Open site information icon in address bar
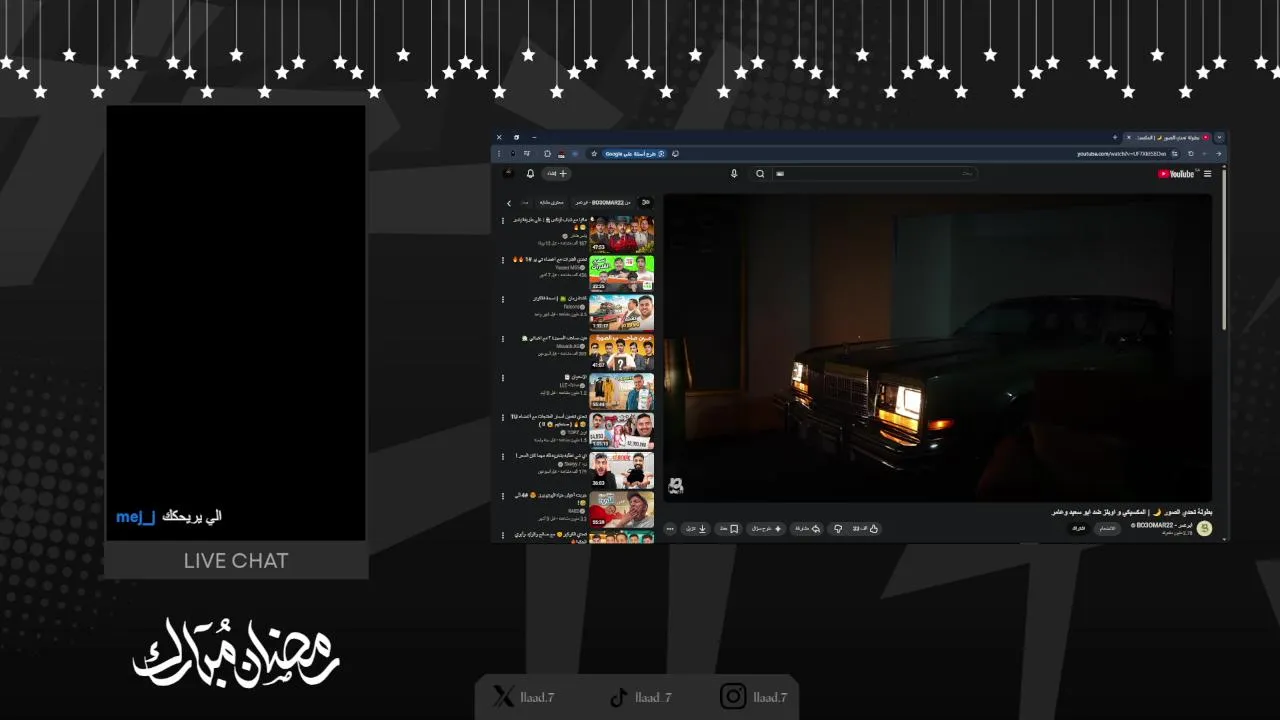 [x=1175, y=154]
